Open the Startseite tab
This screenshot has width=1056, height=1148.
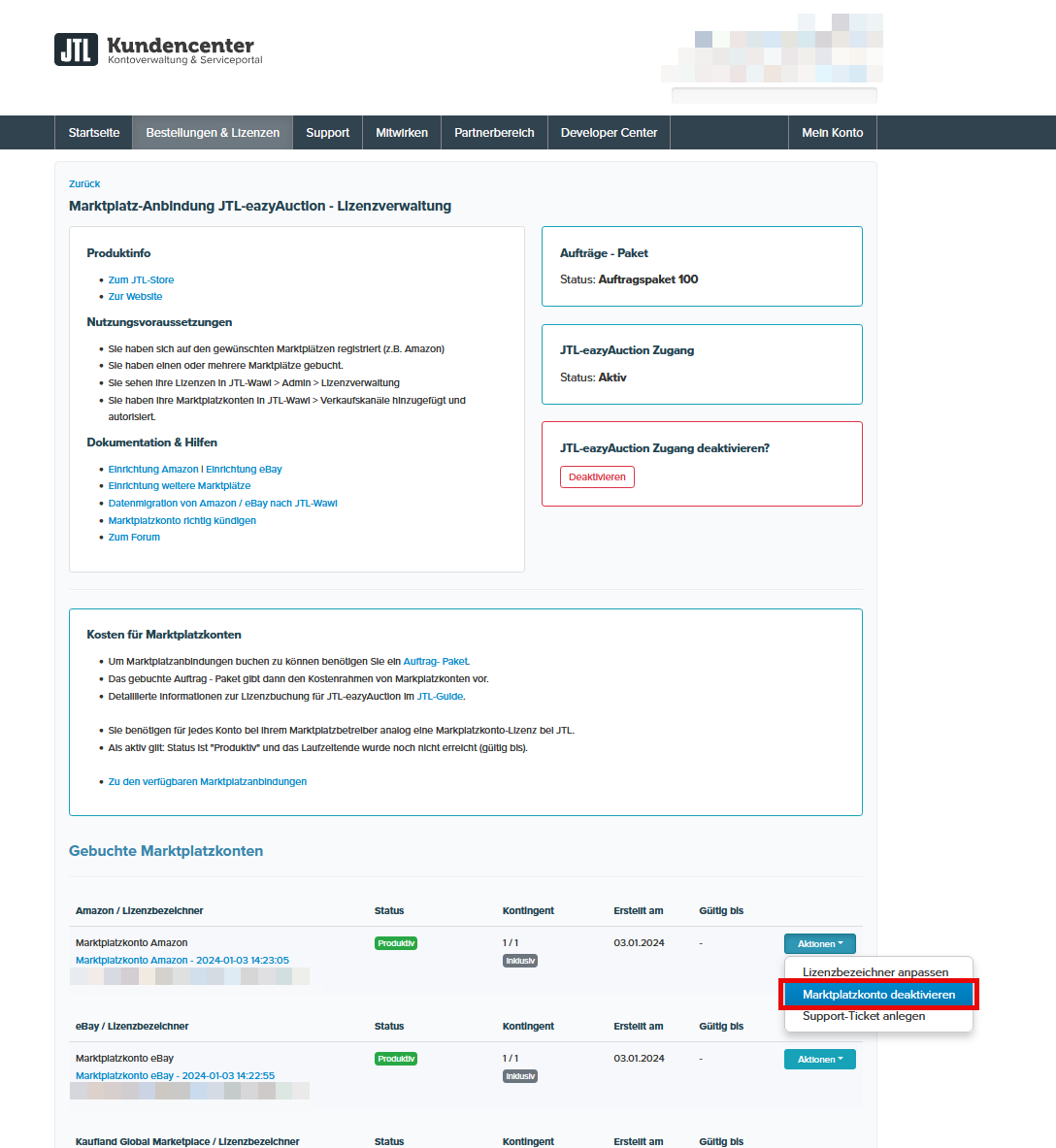[94, 133]
